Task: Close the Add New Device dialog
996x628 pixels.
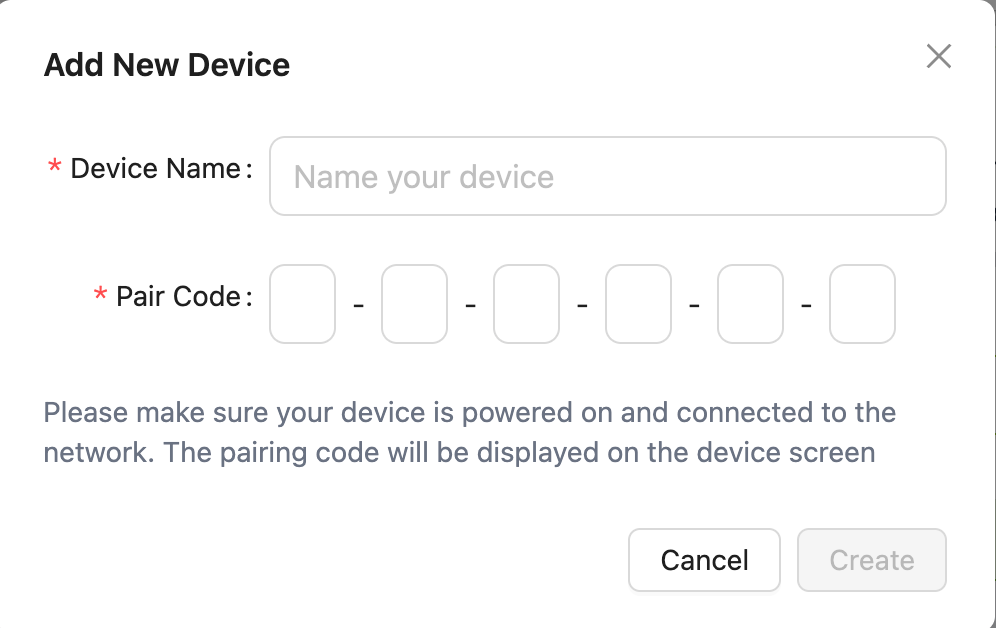Action: [x=938, y=56]
